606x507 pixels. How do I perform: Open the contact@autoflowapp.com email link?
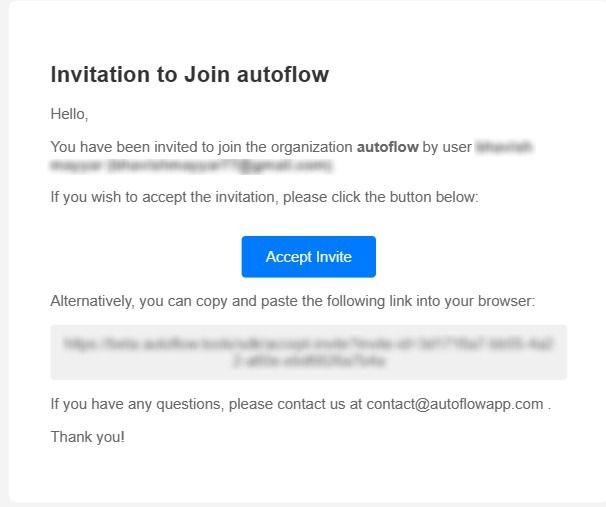pyautogui.click(x=455, y=404)
